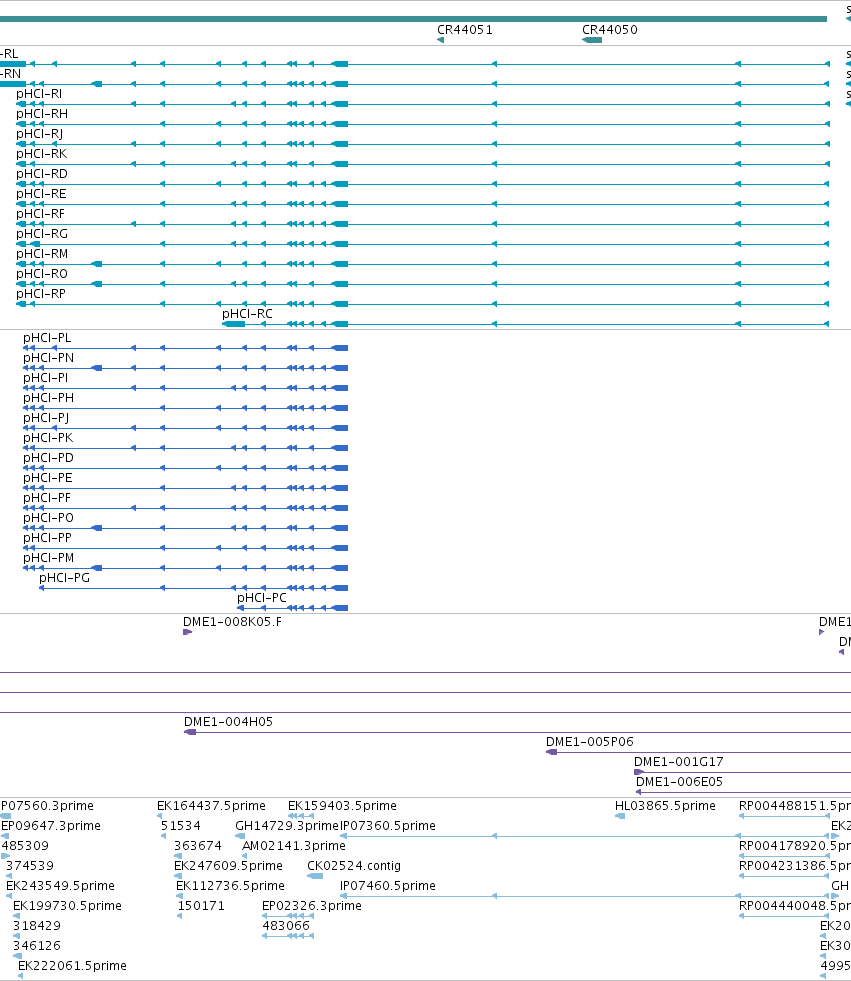Click transcript label pHCl-RM

coord(42,254)
